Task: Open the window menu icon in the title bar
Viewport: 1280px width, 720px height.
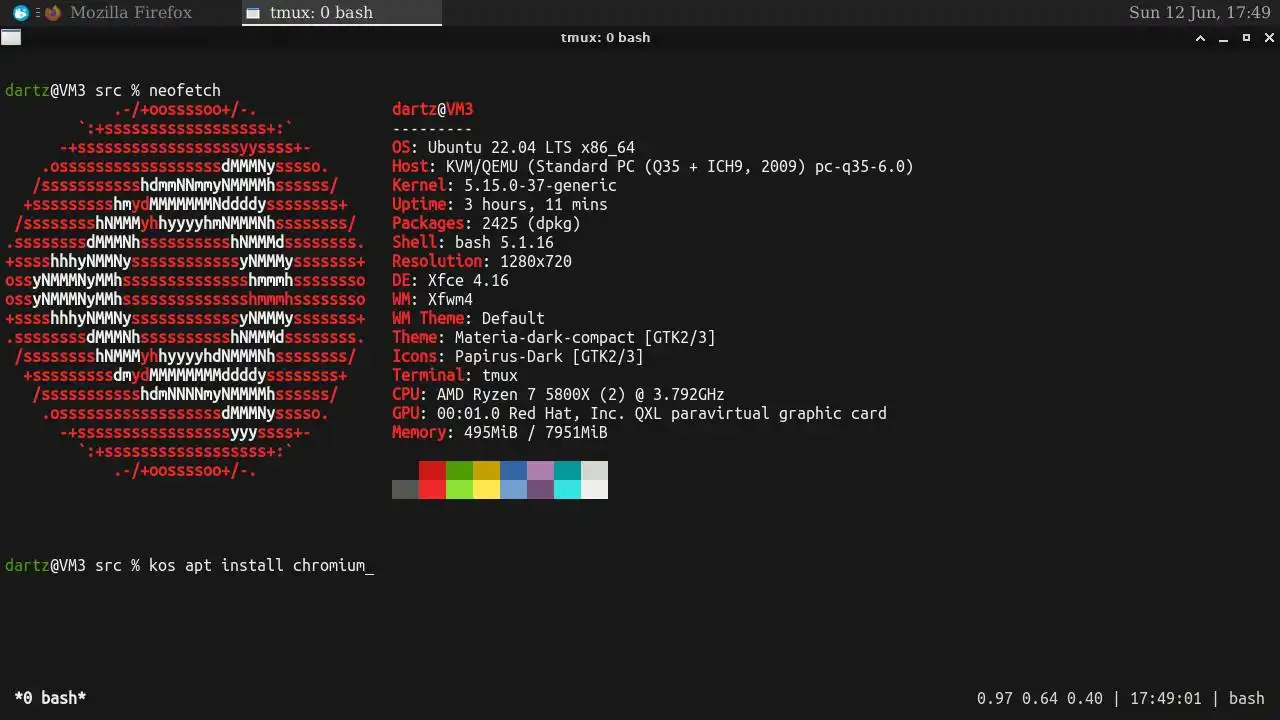Action: click(10, 38)
